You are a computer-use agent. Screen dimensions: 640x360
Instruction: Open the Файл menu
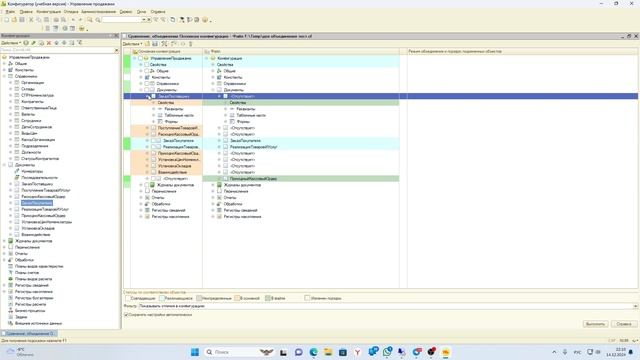pos(10,12)
